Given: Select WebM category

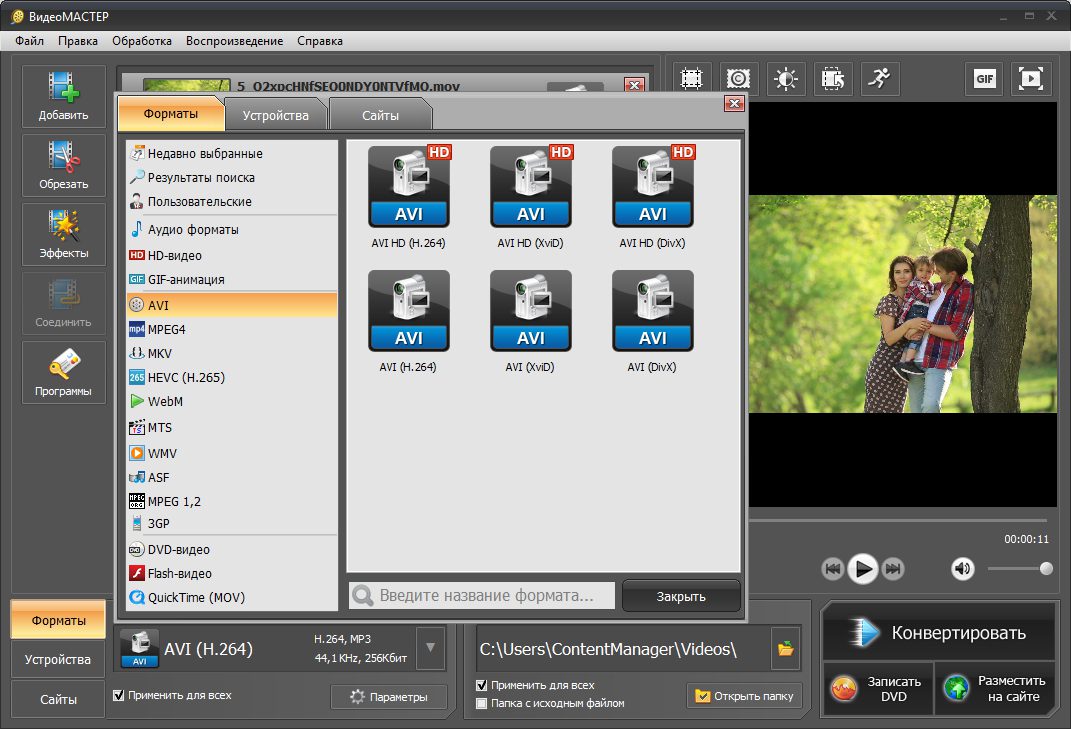Looking at the screenshot, I should pos(232,401).
